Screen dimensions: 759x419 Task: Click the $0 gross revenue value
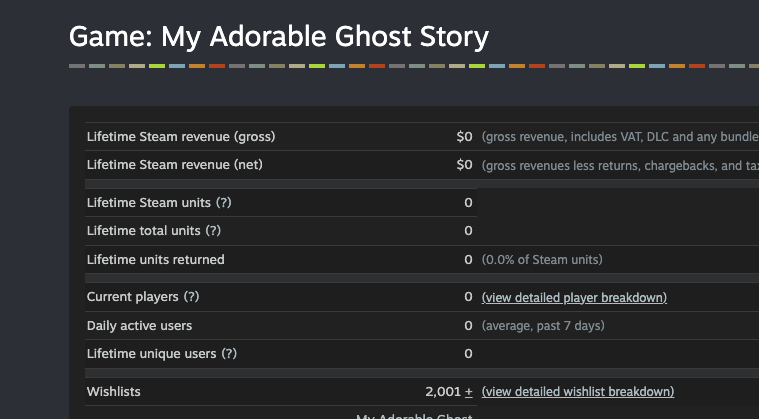pyautogui.click(x=464, y=136)
